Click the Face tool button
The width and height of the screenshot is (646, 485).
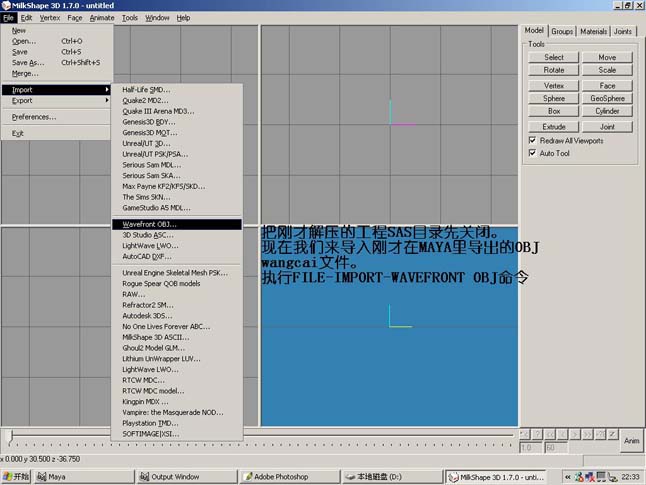point(607,86)
